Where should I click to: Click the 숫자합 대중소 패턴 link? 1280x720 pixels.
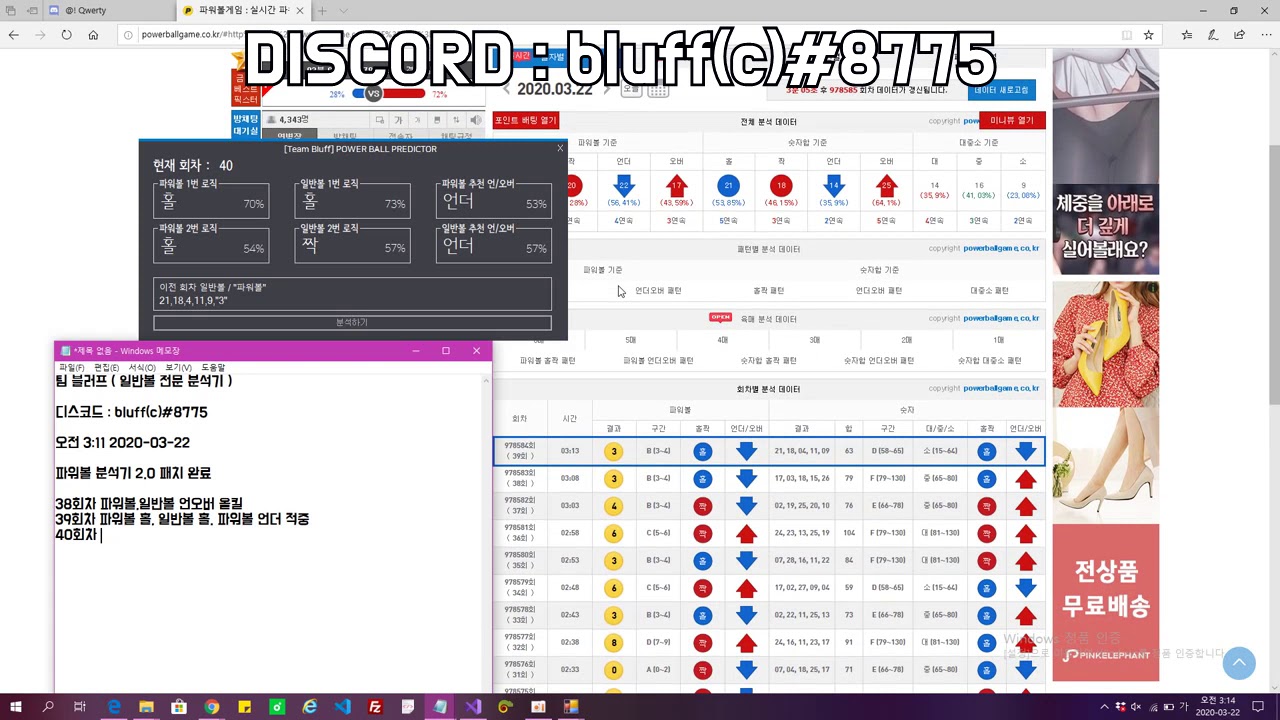click(989, 361)
